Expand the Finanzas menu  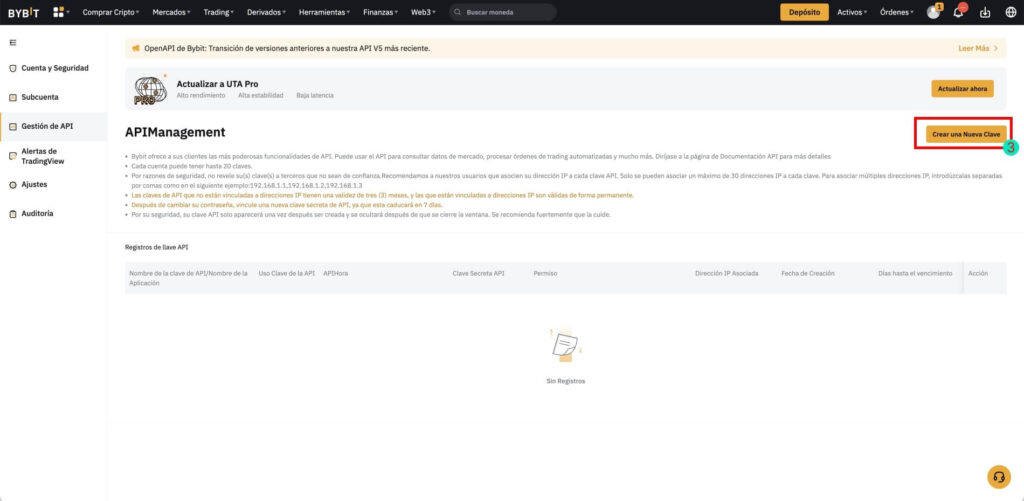(381, 12)
